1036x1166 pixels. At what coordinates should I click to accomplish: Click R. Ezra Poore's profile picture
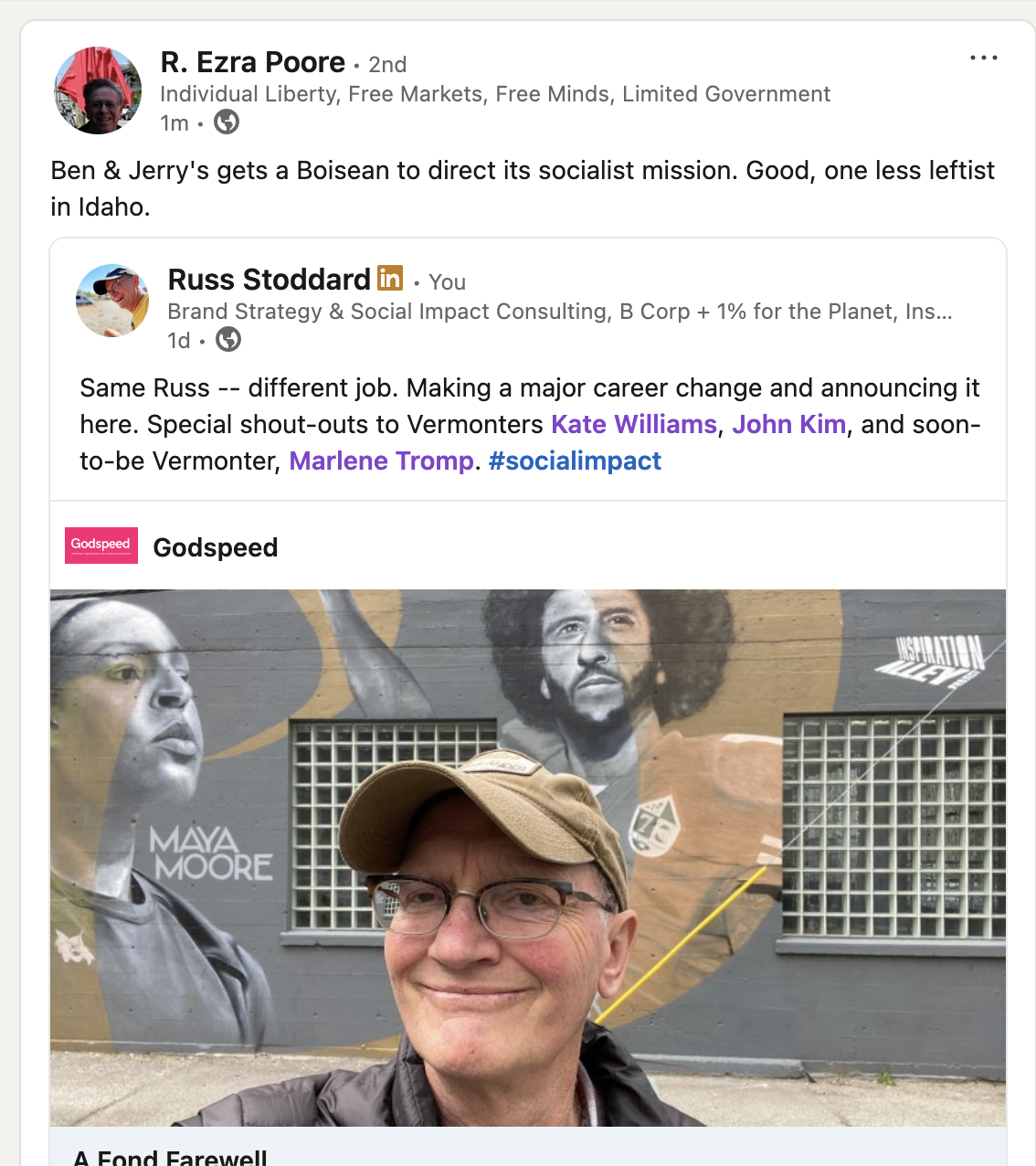pos(99,90)
